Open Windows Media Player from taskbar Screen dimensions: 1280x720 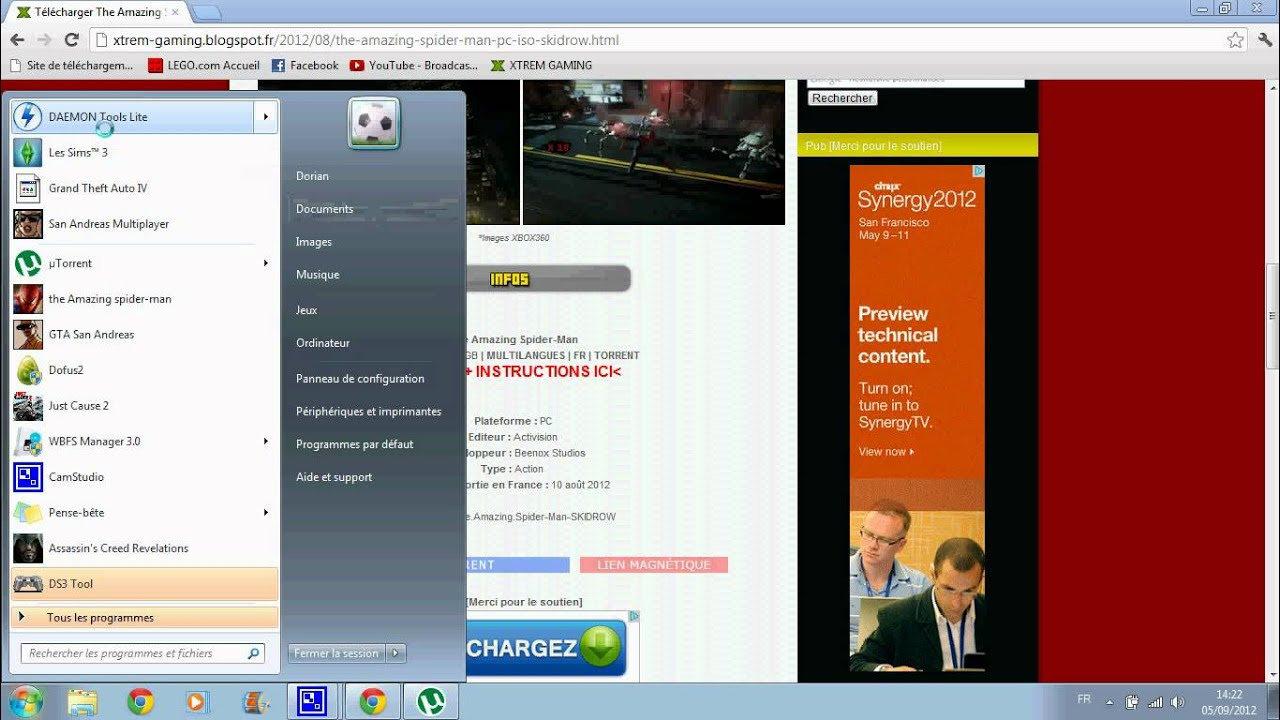click(x=196, y=702)
